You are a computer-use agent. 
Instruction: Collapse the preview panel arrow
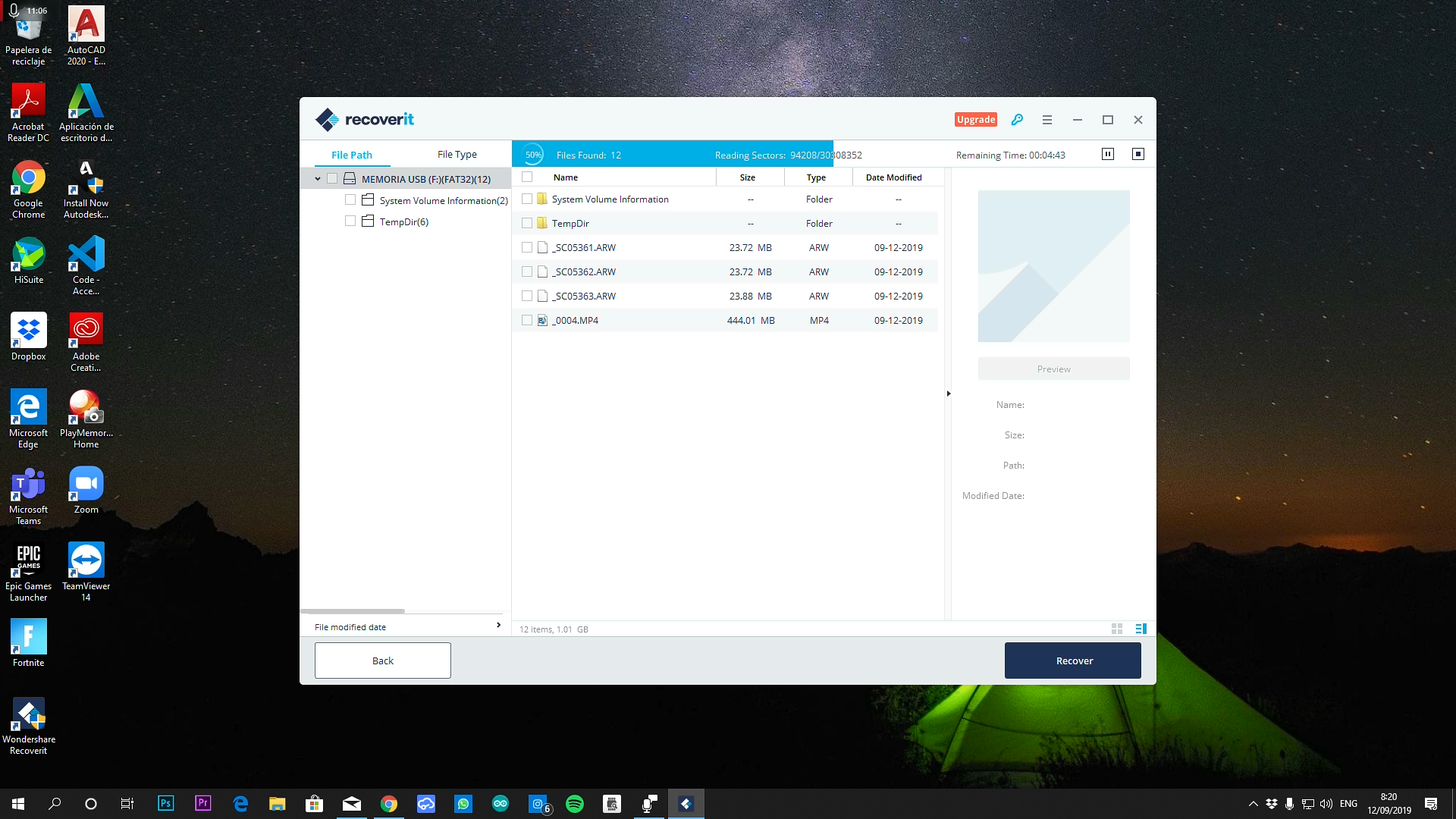pyautogui.click(x=949, y=394)
